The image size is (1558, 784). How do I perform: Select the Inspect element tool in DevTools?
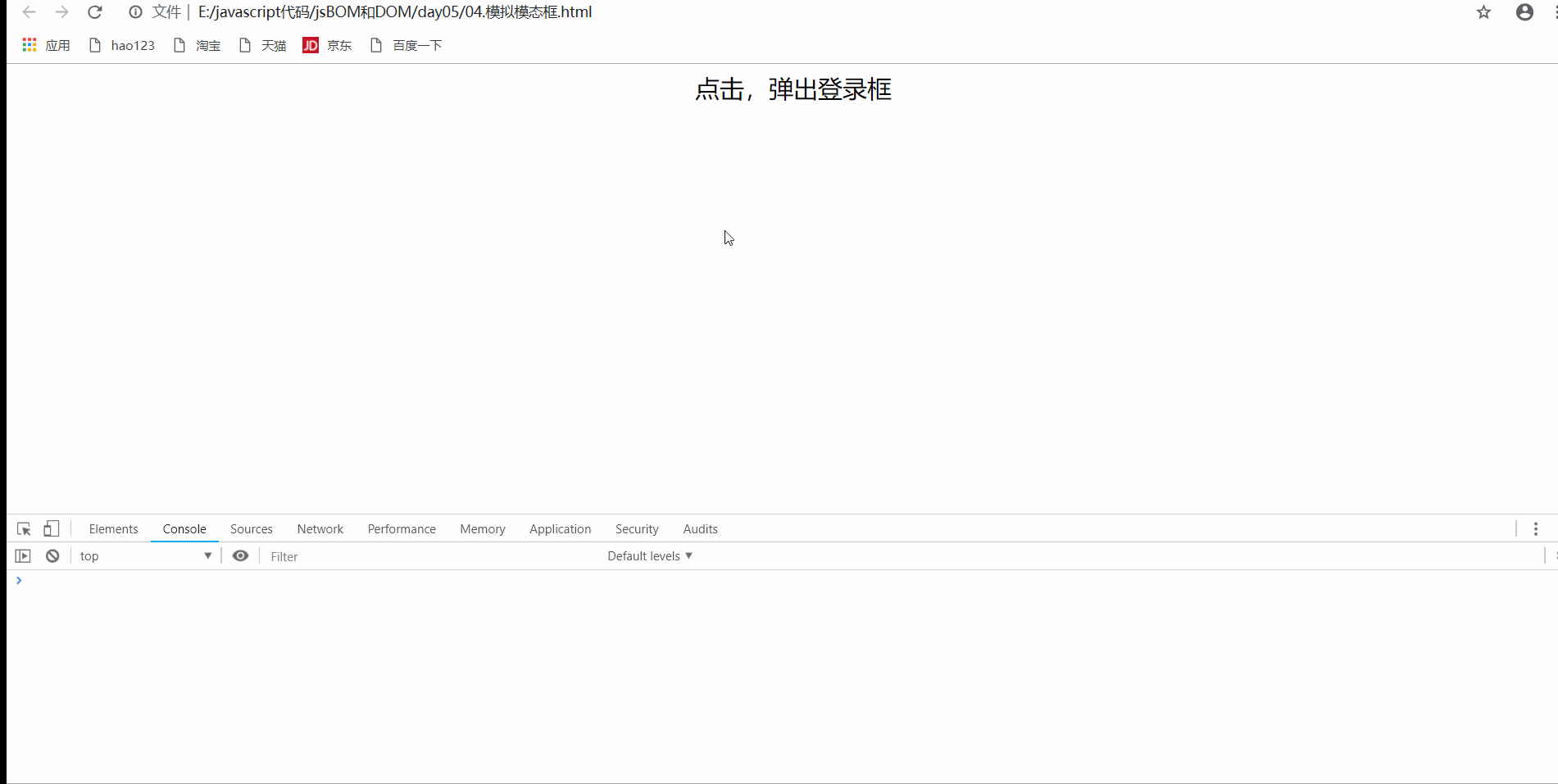[23, 528]
